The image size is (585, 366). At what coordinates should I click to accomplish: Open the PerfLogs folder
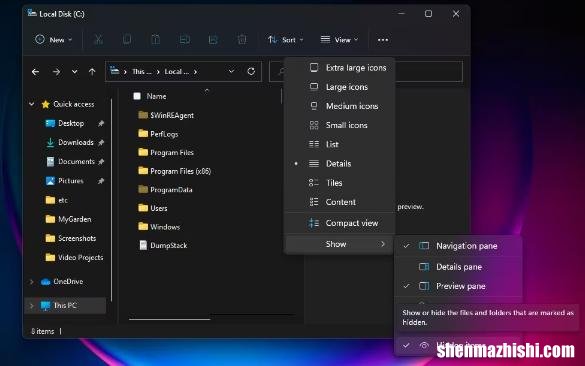[164, 134]
